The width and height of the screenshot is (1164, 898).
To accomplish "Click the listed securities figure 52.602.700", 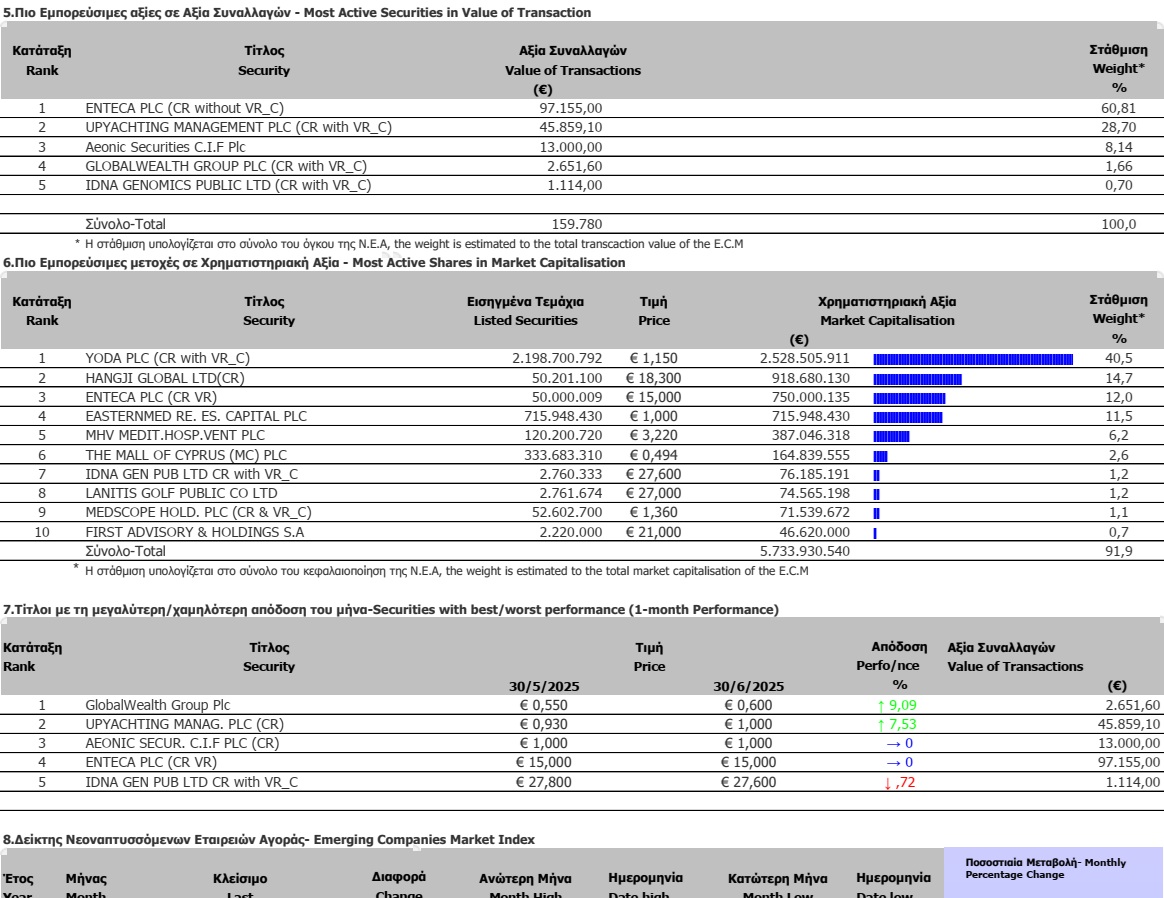I will click(567, 513).
